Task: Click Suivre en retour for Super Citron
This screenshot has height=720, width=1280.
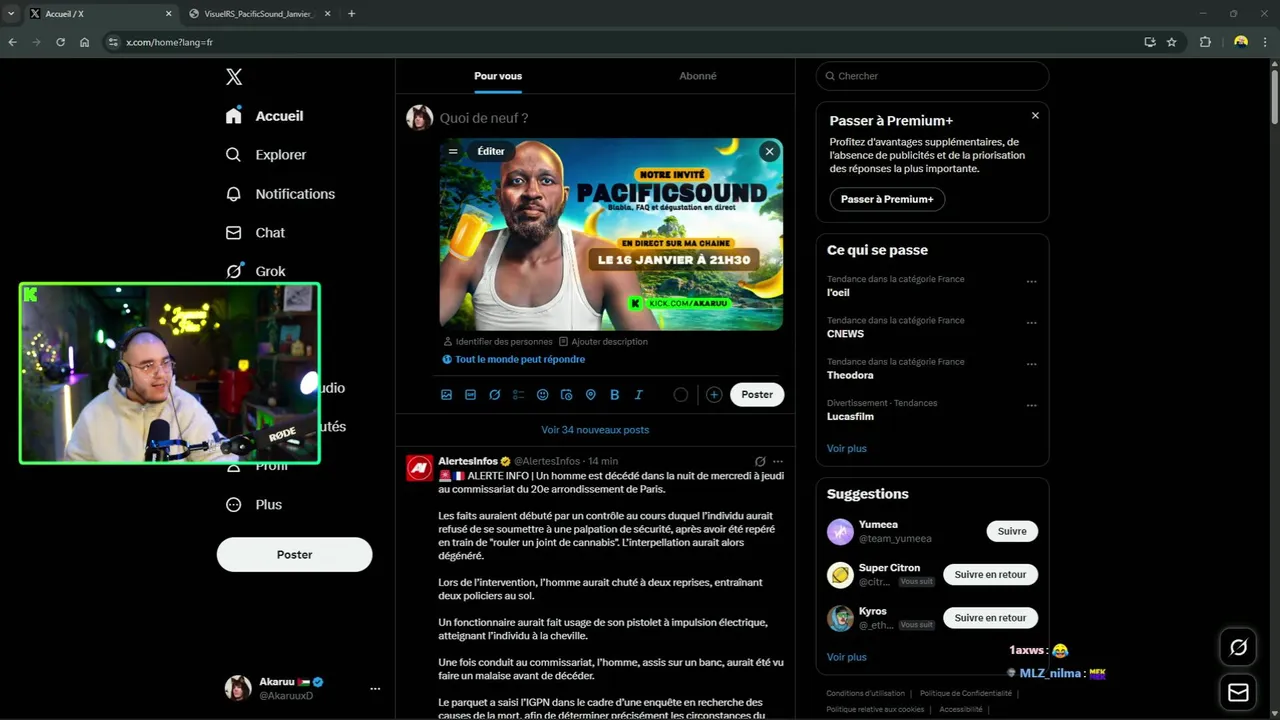Action: click(990, 574)
